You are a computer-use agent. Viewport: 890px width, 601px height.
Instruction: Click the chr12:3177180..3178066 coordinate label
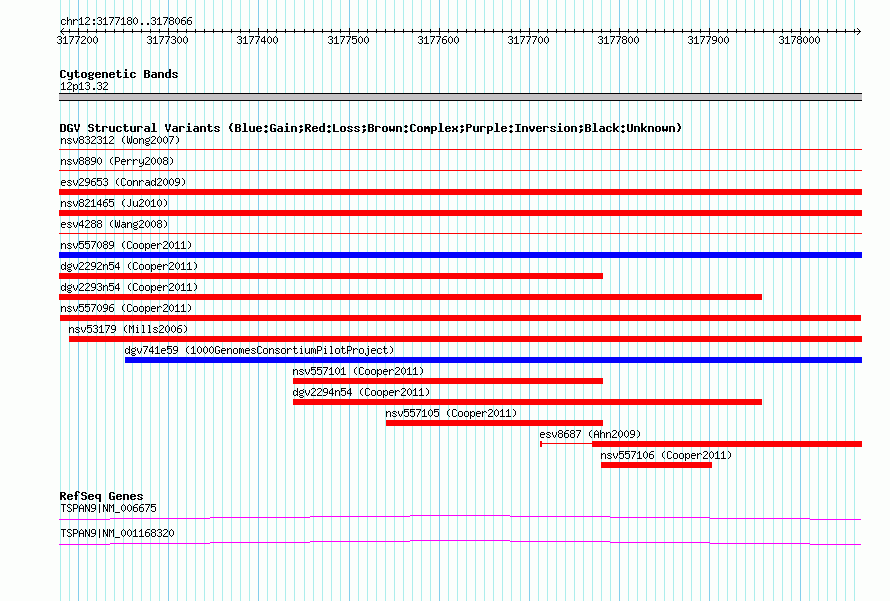[126, 21]
